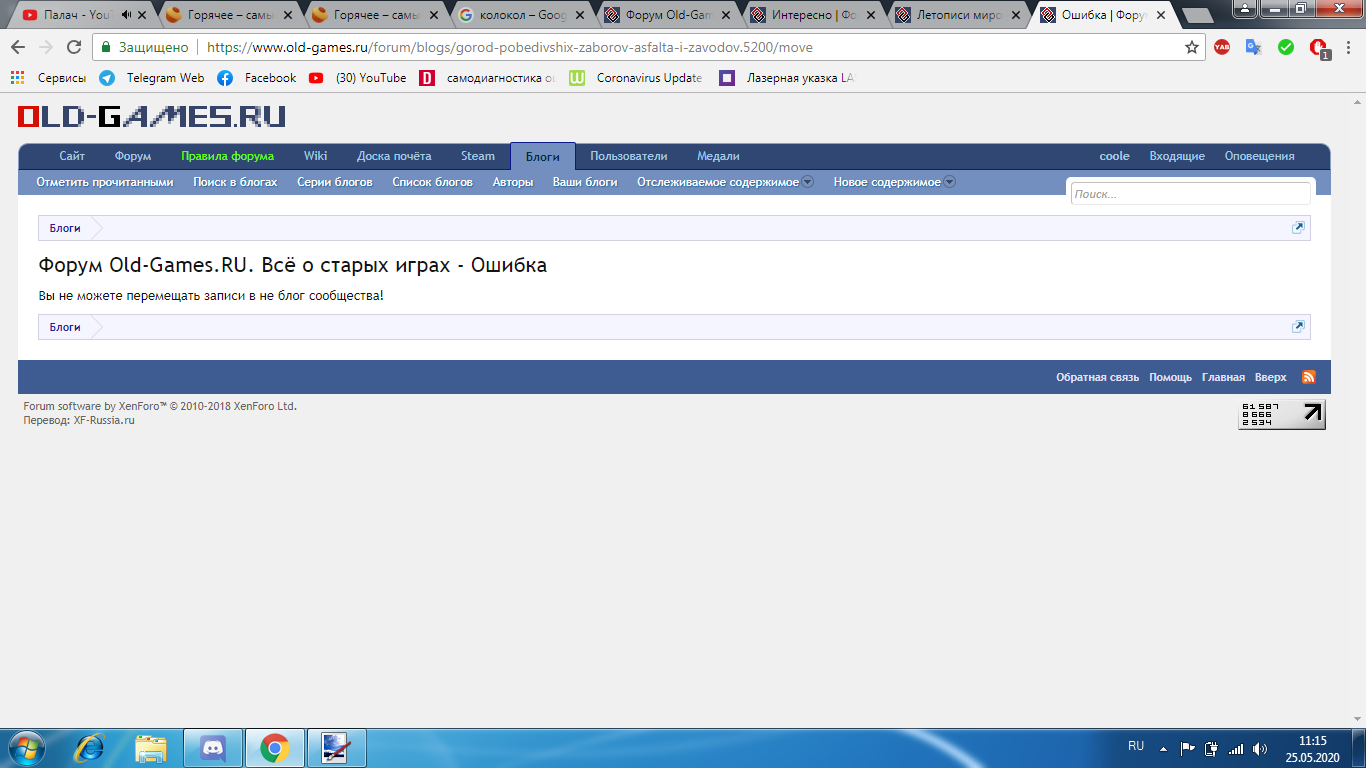Screen dimensions: 1366x768
Task: Toggle the speaker icon in system tray
Action: [x=1258, y=747]
